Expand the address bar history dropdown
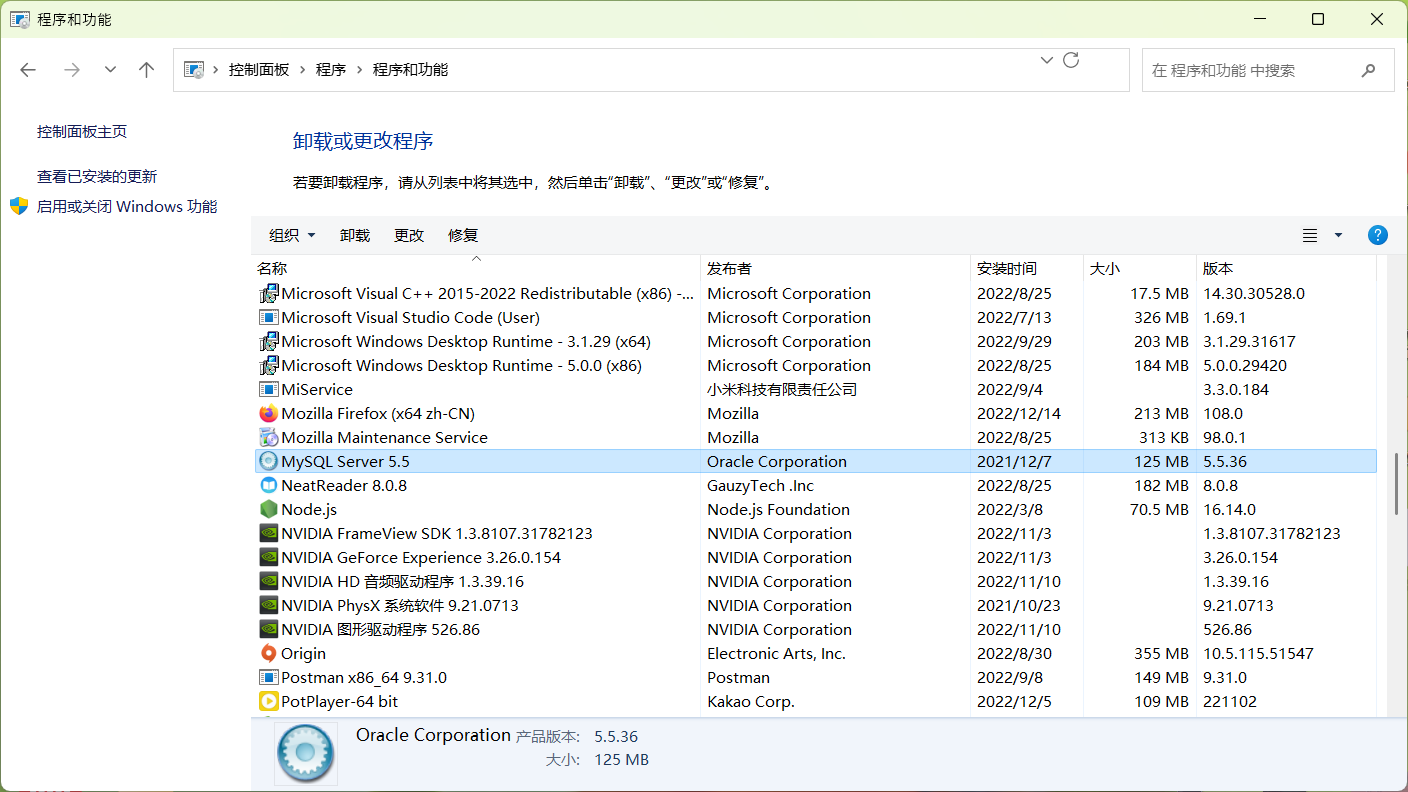 coord(1047,60)
